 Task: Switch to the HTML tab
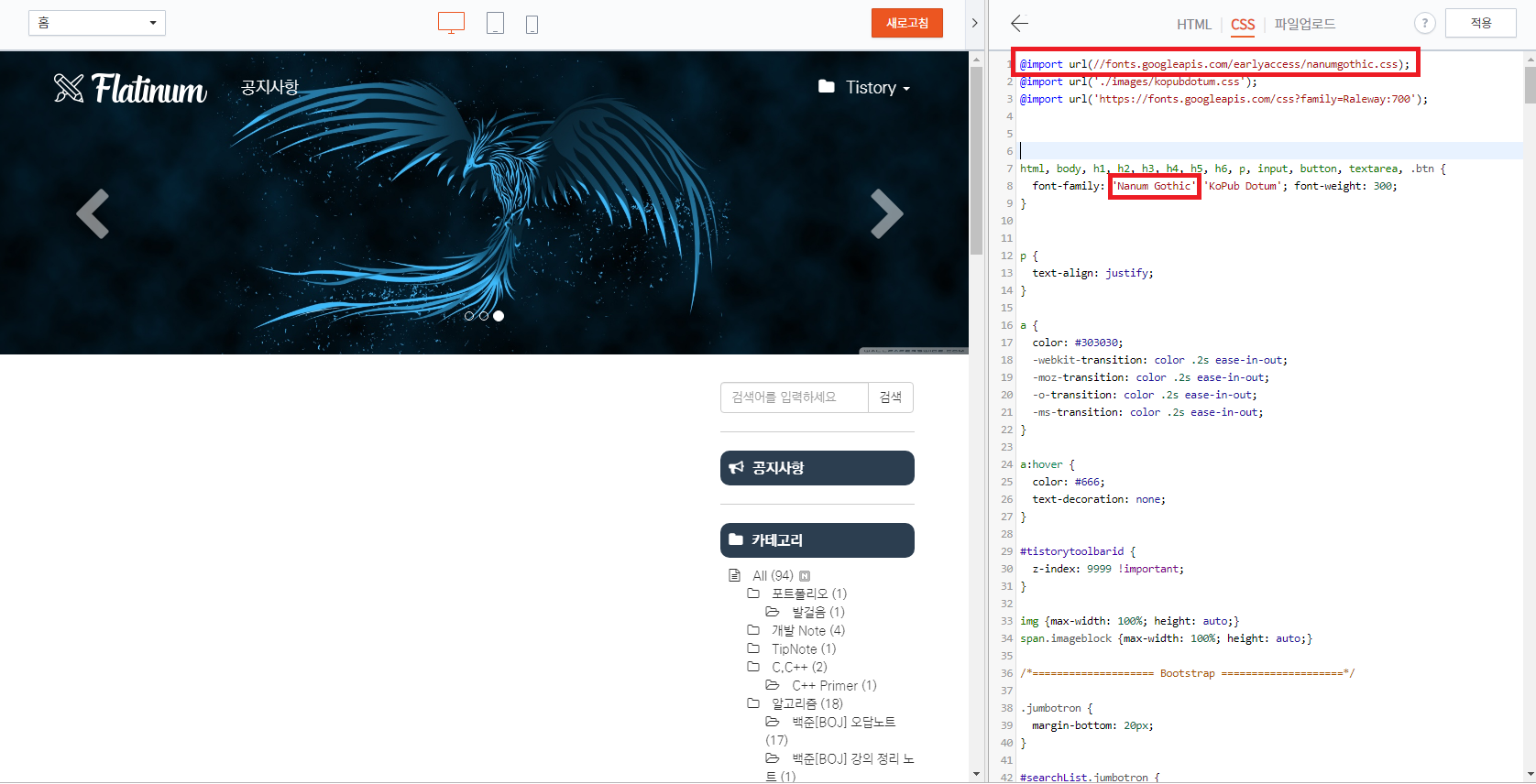[1194, 25]
